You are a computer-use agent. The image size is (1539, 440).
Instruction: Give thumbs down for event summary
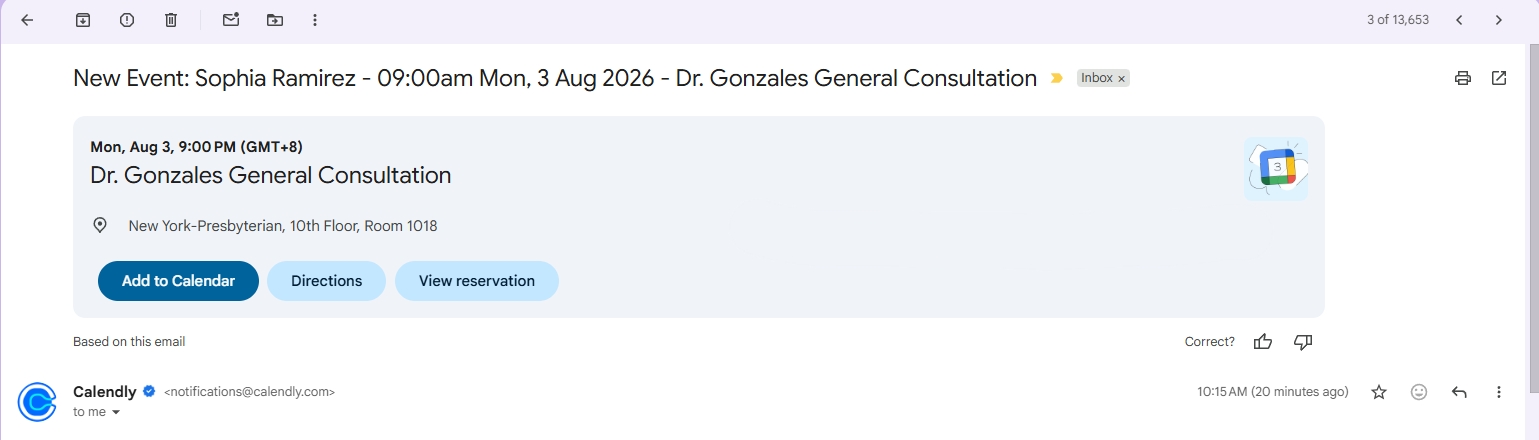1303,342
